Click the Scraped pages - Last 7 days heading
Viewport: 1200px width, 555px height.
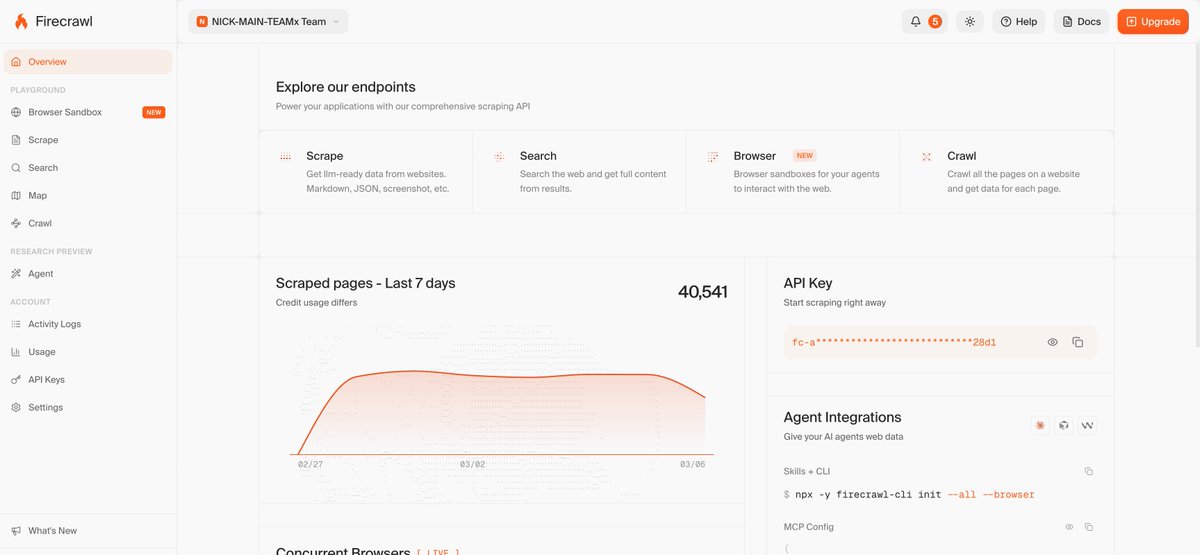[x=366, y=284]
